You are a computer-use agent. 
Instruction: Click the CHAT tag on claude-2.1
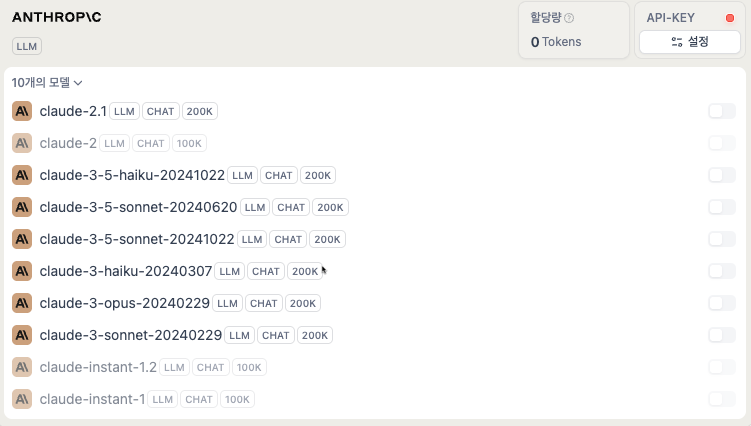pyautogui.click(x=160, y=111)
